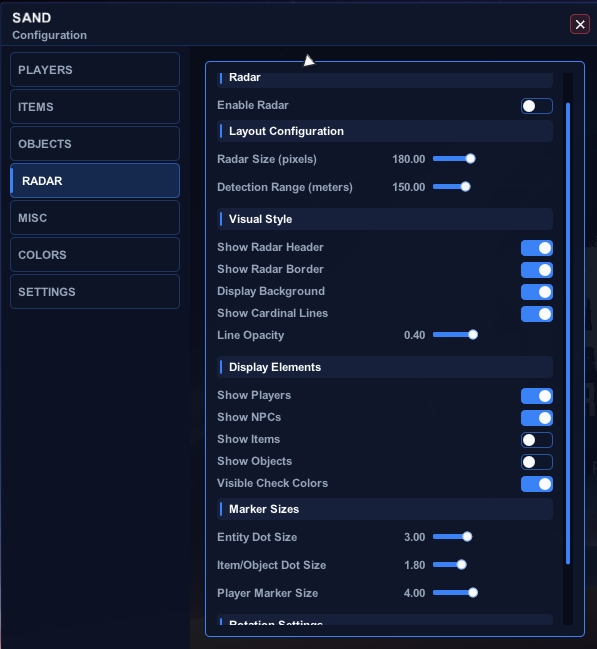This screenshot has height=649, width=597.
Task: Switch to the ITEMS tab
Action: click(x=95, y=107)
